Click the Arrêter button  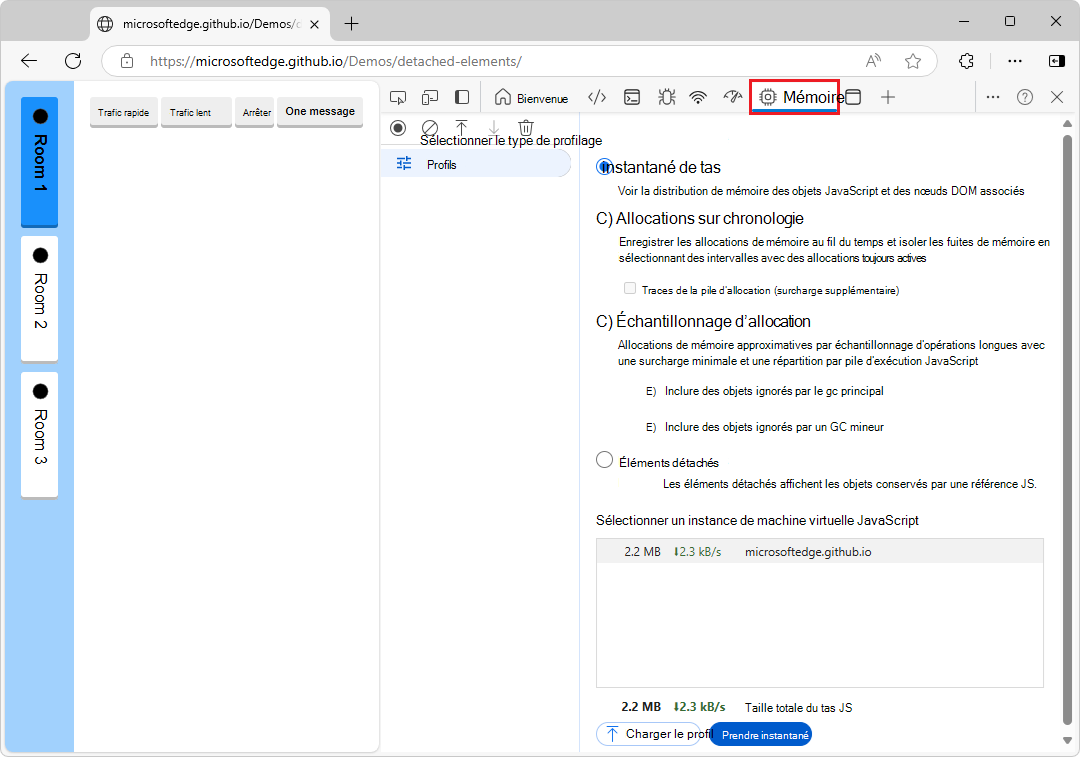tap(254, 112)
